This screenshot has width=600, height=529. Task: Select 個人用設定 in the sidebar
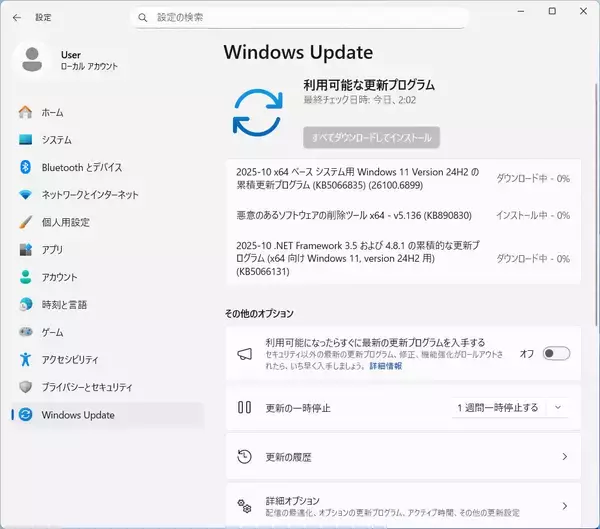point(108,222)
